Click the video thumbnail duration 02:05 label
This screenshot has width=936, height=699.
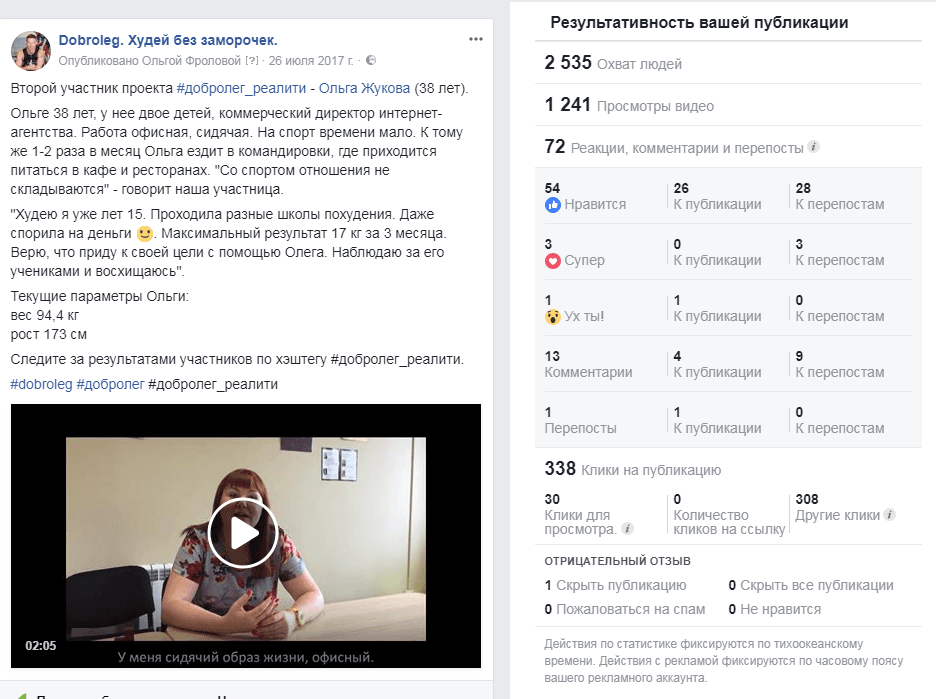tap(41, 645)
